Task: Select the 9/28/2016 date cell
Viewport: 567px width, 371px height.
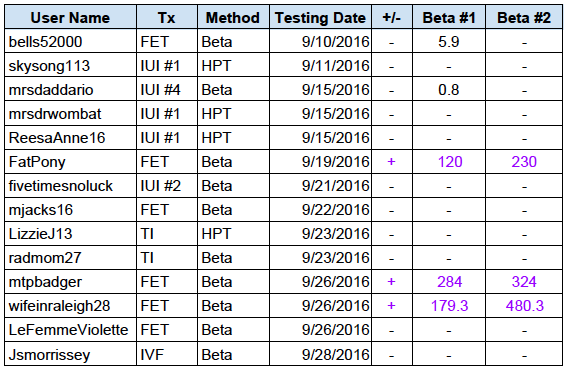Action: tap(320, 354)
